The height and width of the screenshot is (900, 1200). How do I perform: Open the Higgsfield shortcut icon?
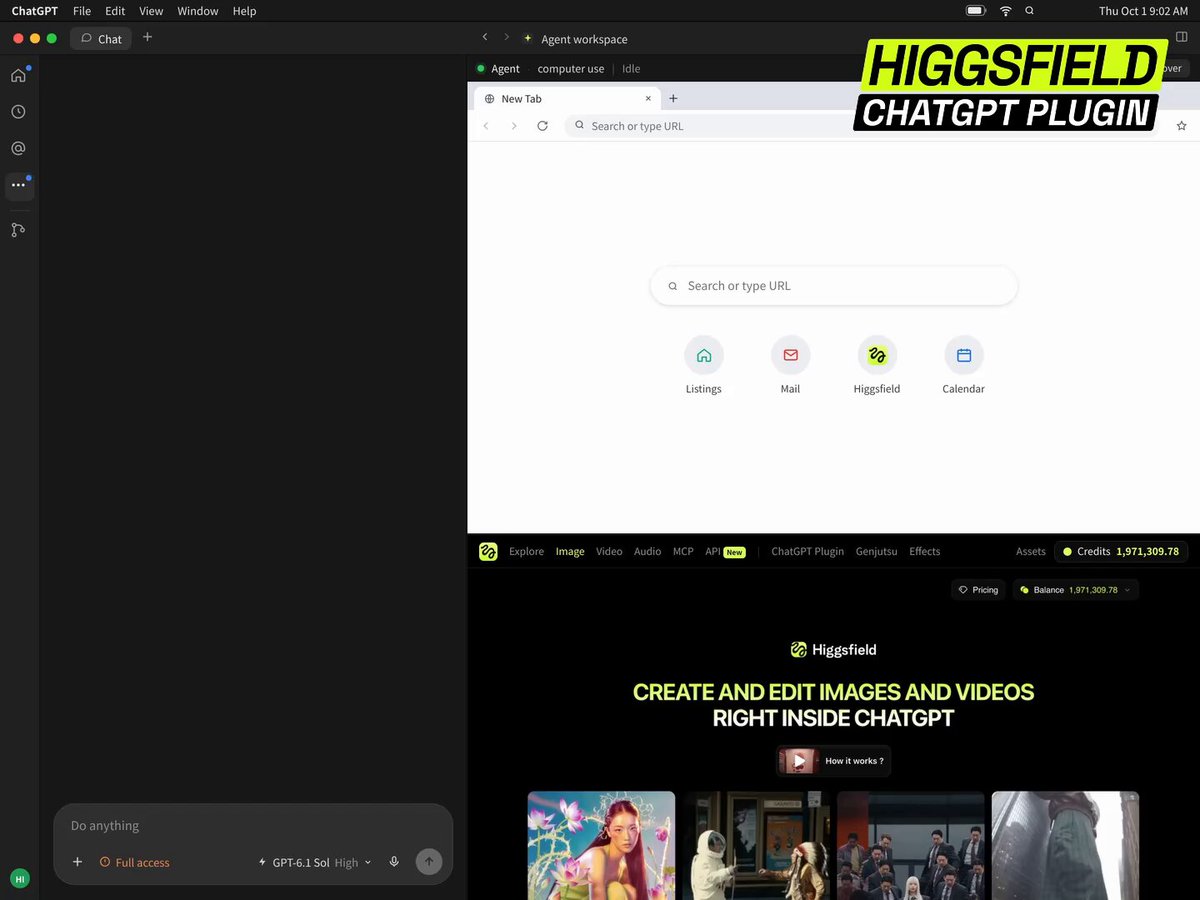pos(877,355)
